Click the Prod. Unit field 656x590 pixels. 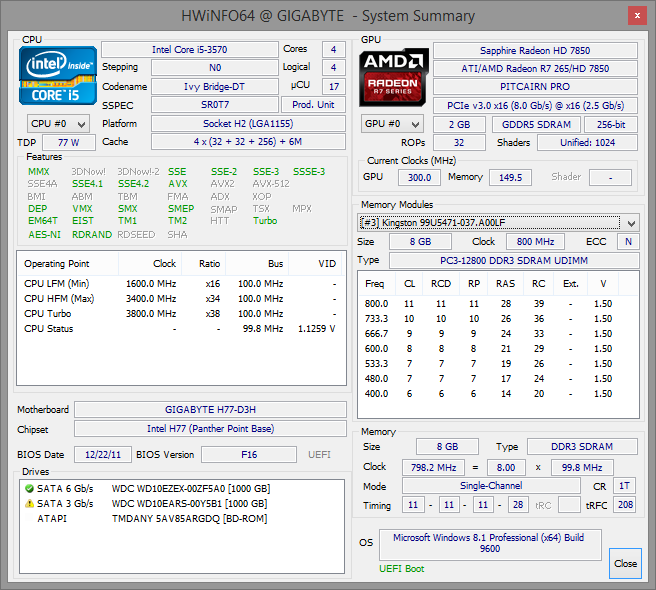point(313,105)
